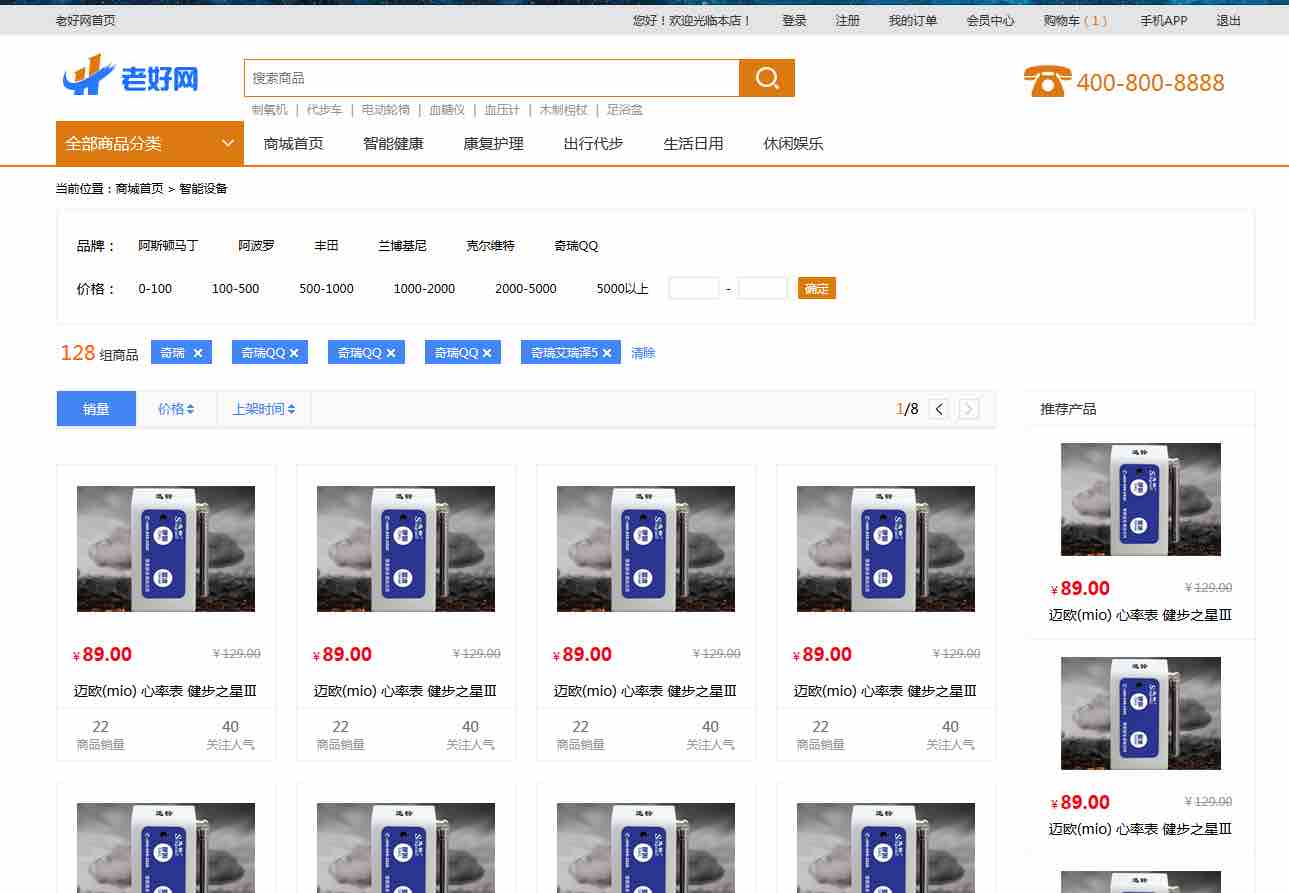Go to previous page with left arrow
Image resolution: width=1289 pixels, height=893 pixels.
(939, 409)
